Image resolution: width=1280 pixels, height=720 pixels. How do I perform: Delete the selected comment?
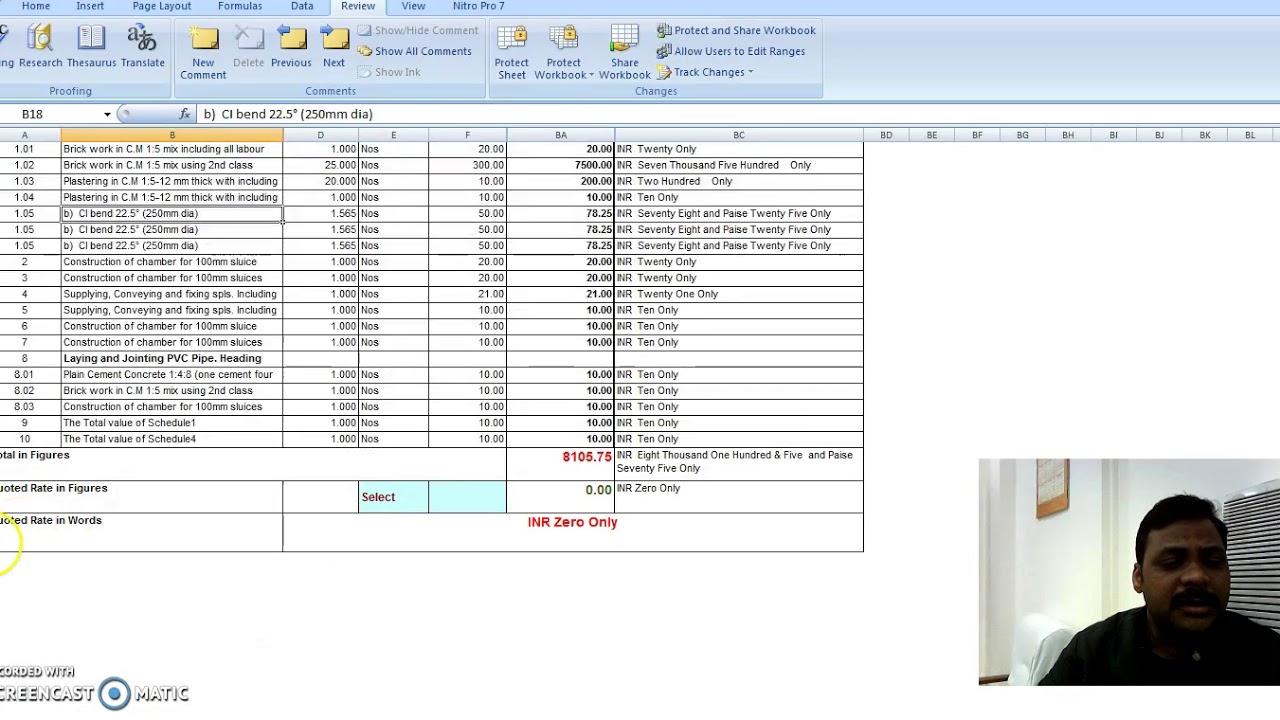click(x=248, y=47)
